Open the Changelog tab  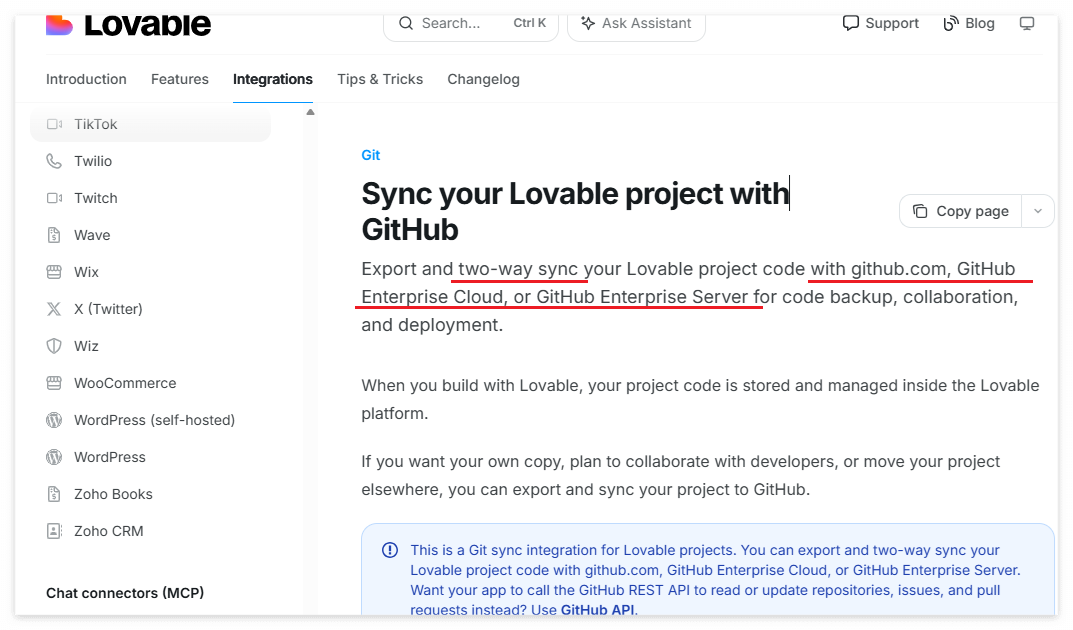483,79
